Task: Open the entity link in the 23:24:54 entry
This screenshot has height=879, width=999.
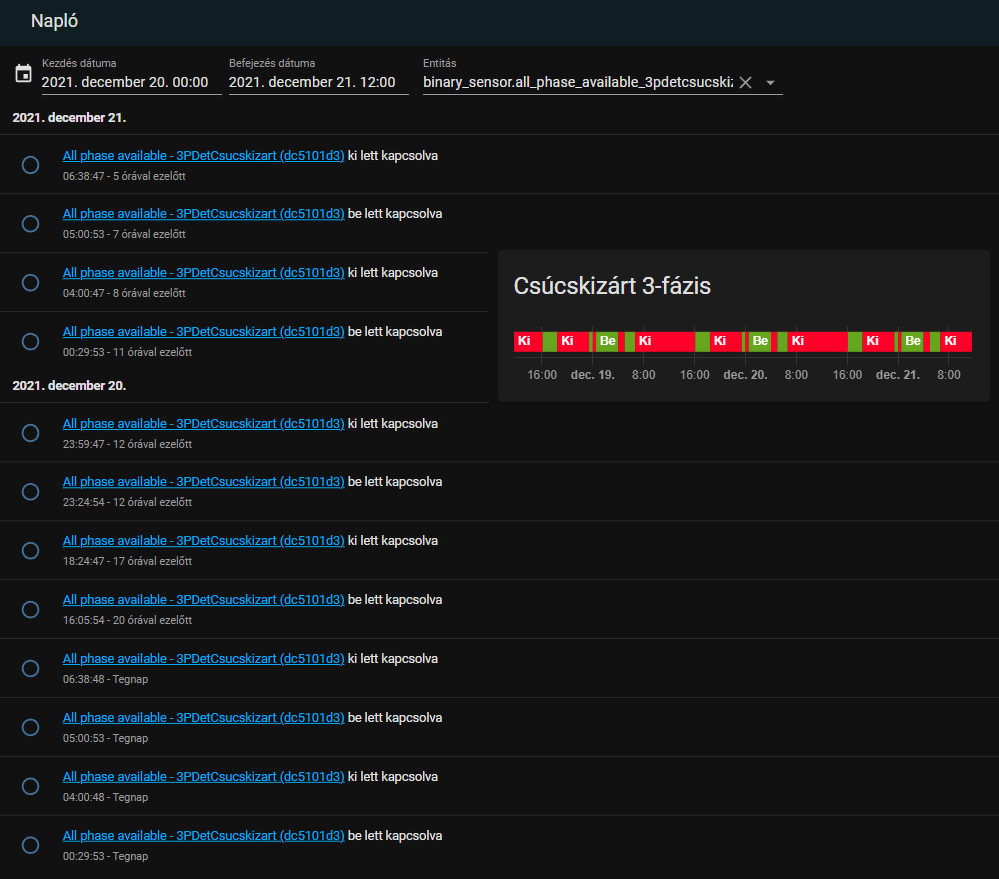Action: point(203,482)
